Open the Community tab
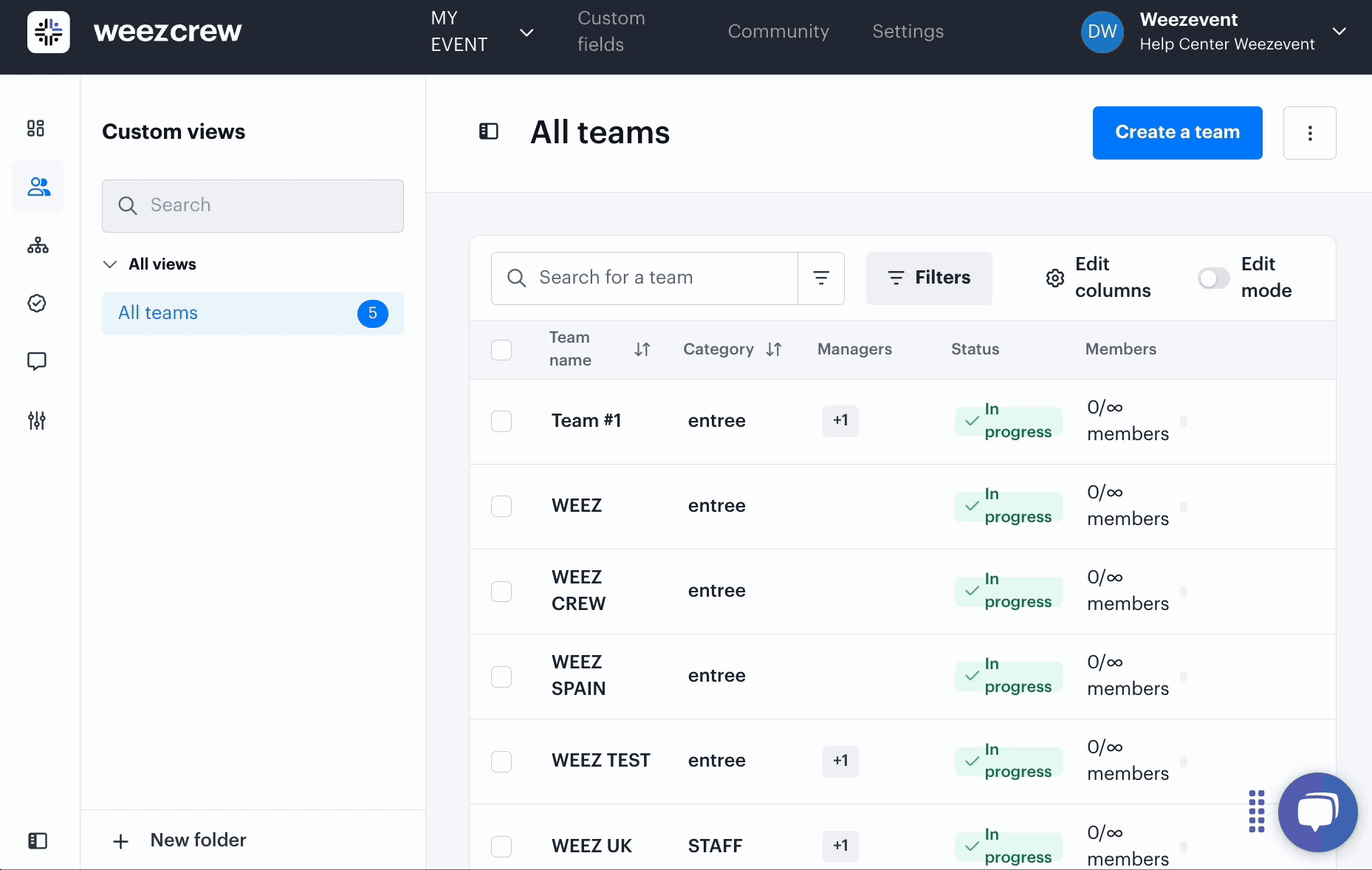1372x870 pixels. pyautogui.click(x=778, y=32)
